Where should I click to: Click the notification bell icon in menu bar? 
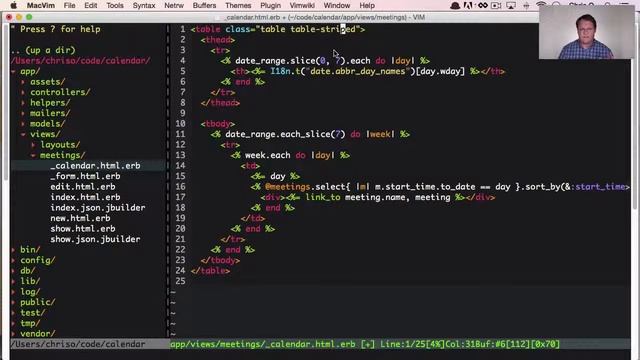[x=455, y=5]
